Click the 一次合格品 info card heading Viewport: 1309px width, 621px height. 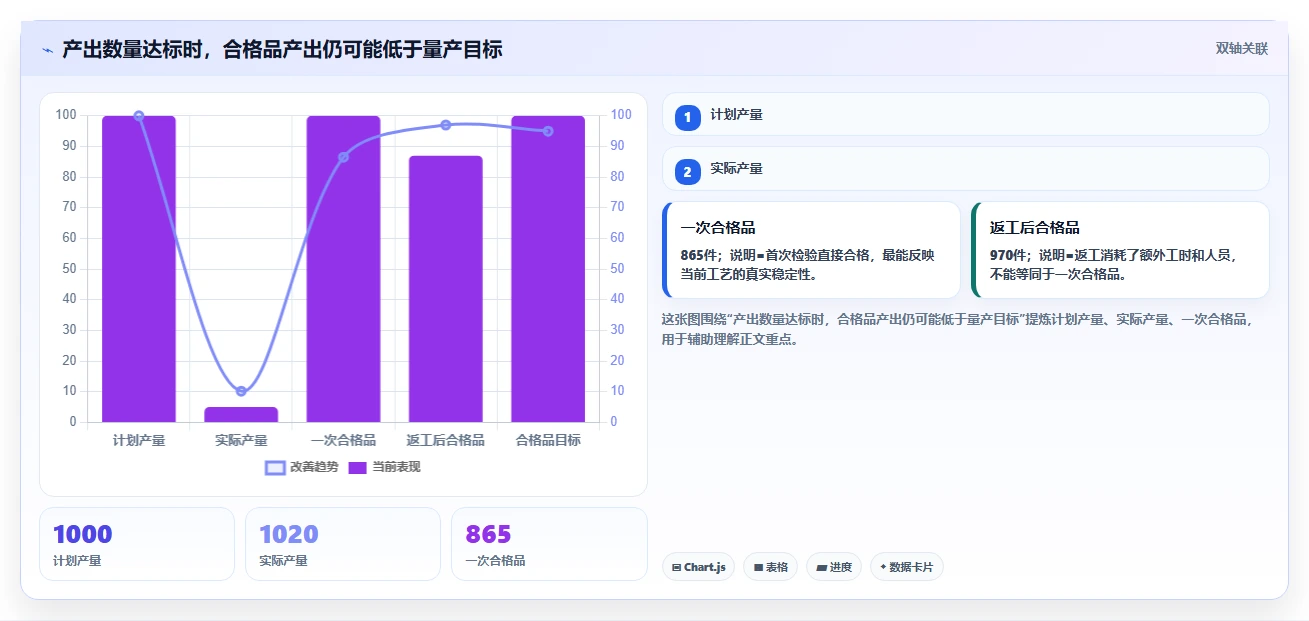(x=718, y=228)
